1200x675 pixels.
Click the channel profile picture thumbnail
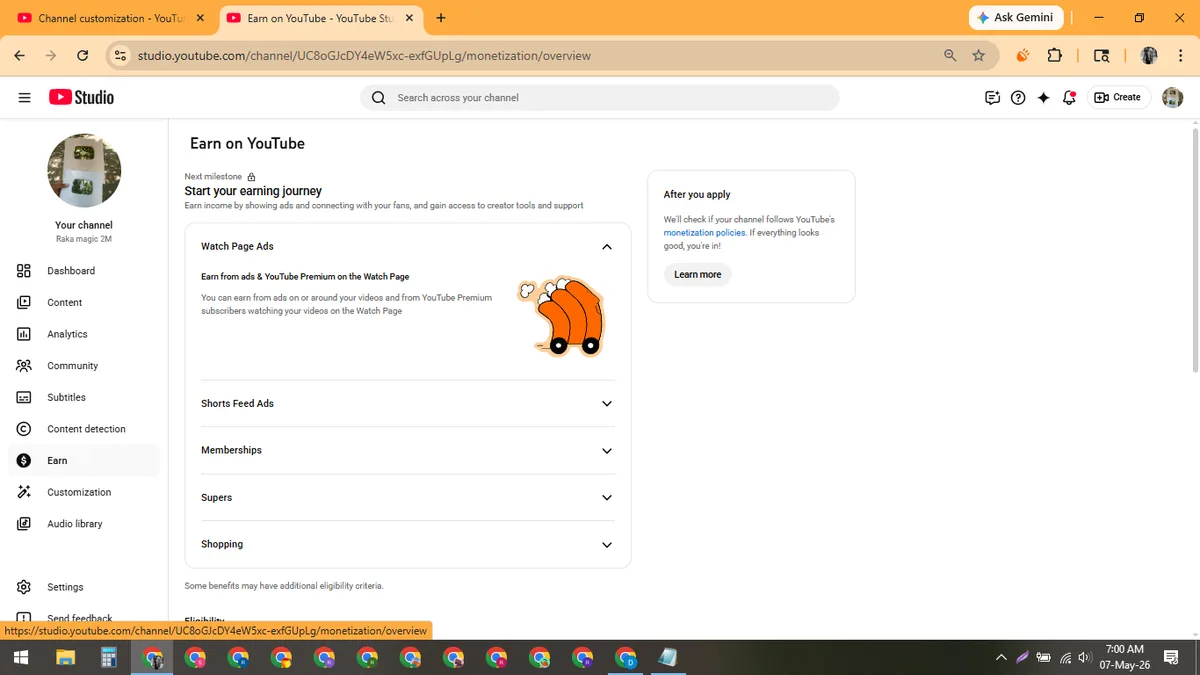click(84, 170)
